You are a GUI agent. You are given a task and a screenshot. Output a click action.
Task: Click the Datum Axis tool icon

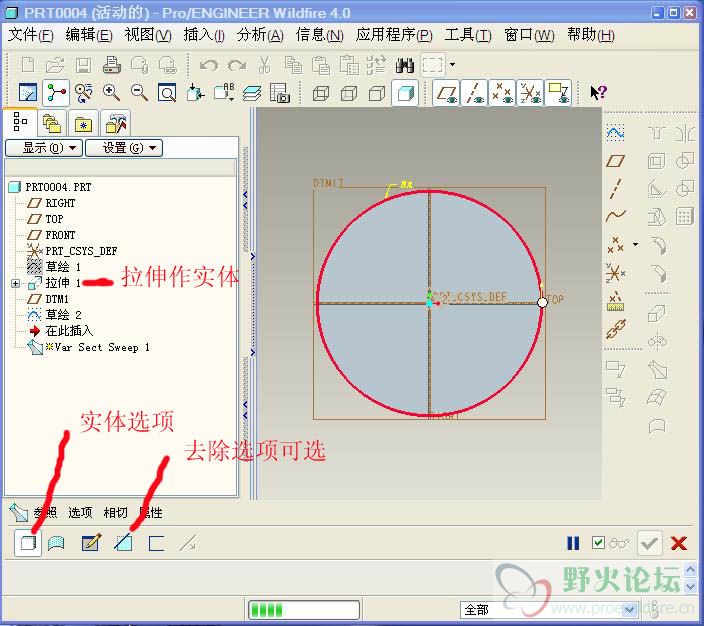(x=615, y=189)
